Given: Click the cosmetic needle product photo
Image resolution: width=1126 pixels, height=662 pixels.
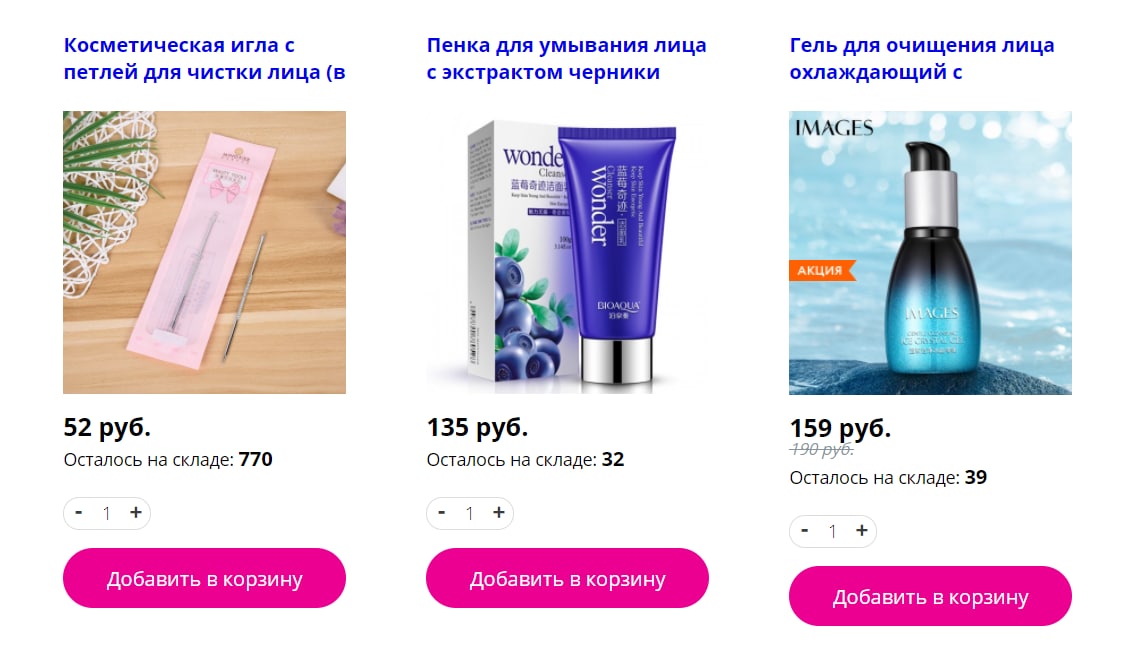Looking at the screenshot, I should pyautogui.click(x=205, y=252).
